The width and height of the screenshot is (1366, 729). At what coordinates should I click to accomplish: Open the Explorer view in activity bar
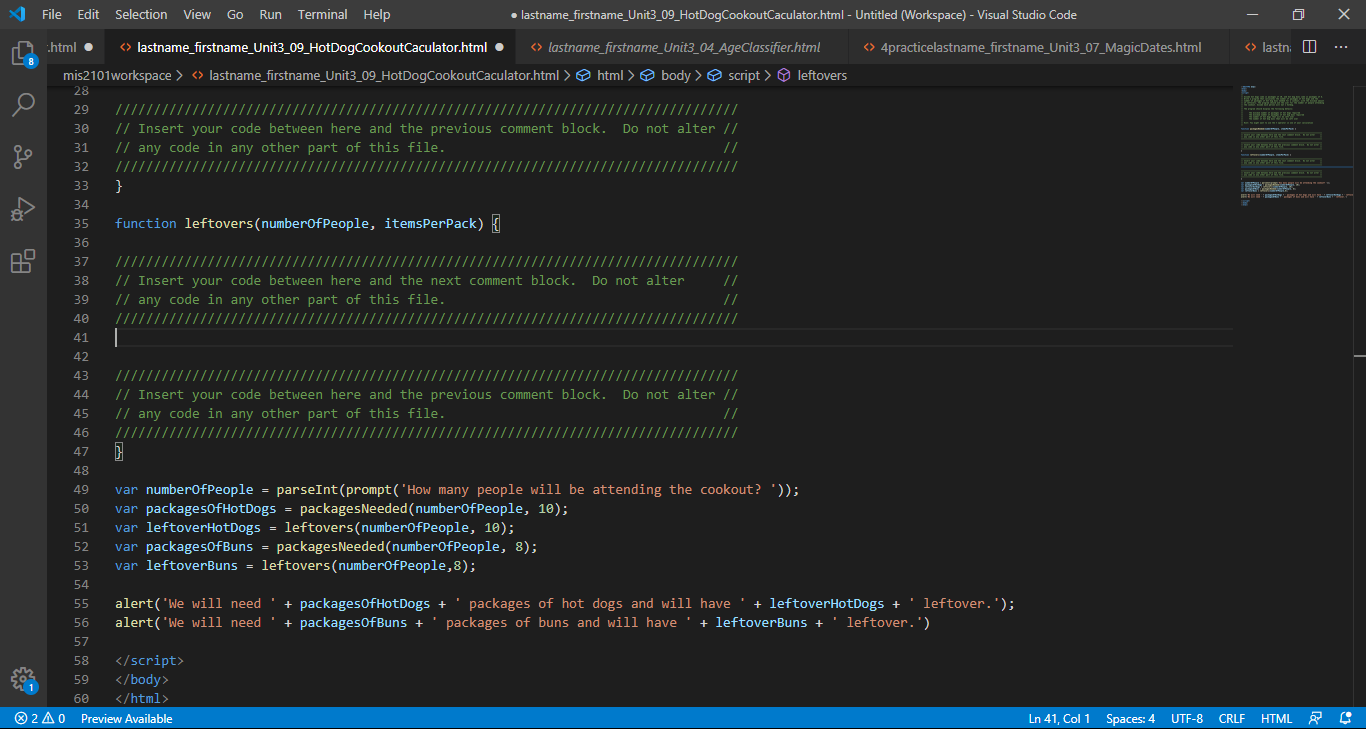23,53
